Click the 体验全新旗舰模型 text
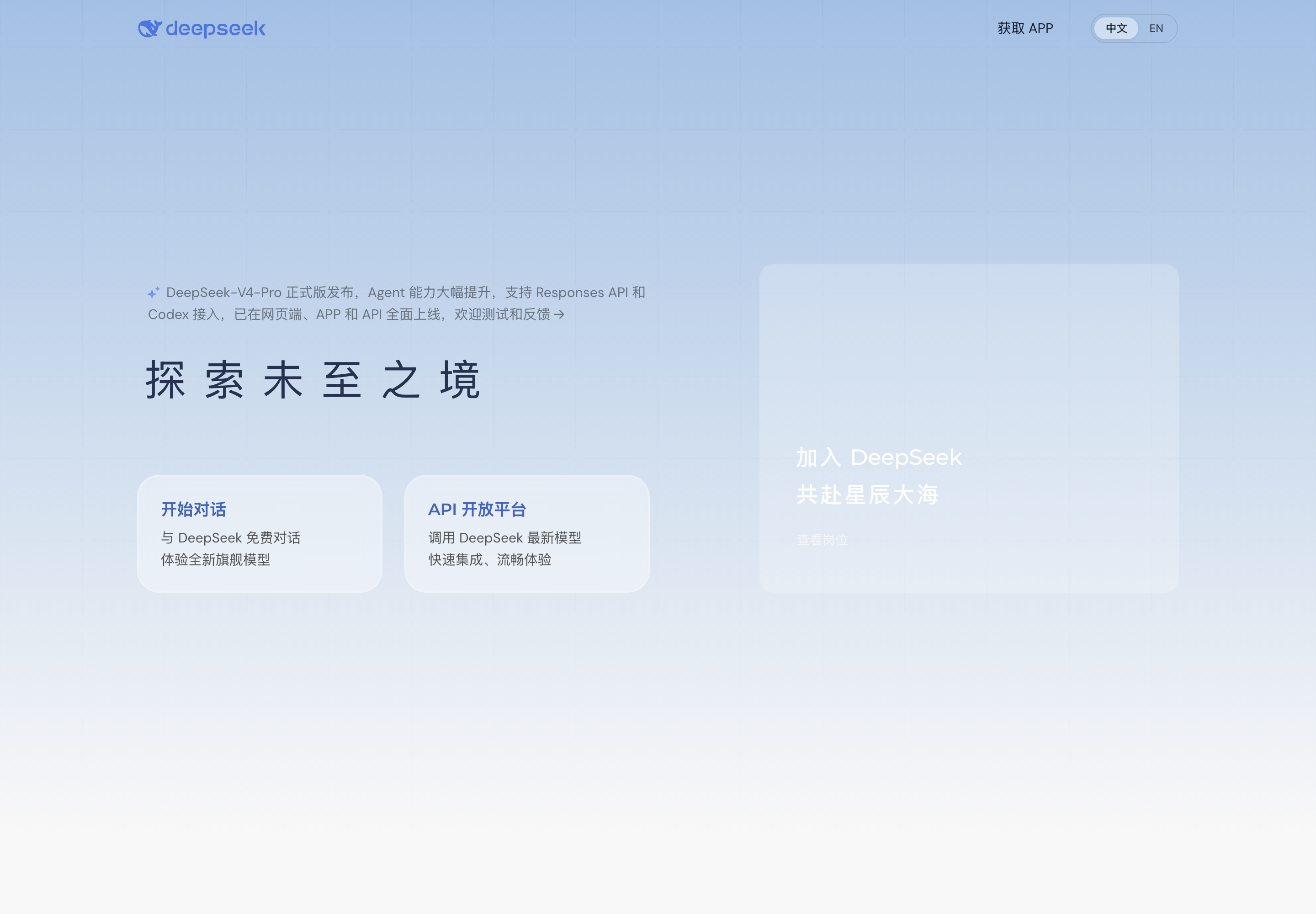The width and height of the screenshot is (1316, 914). pyautogui.click(x=215, y=559)
